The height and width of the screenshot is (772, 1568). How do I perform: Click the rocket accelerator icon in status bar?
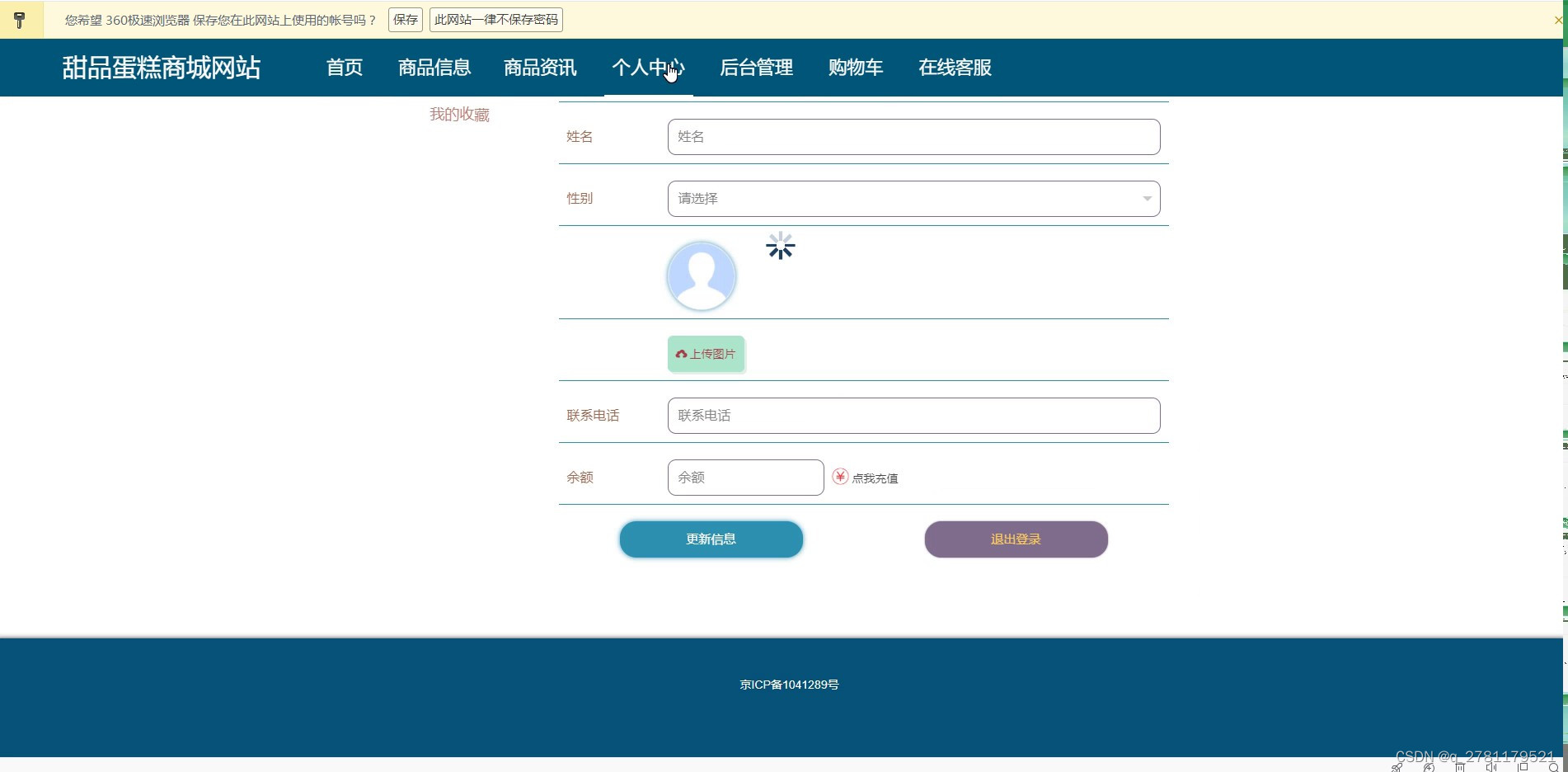1397,768
